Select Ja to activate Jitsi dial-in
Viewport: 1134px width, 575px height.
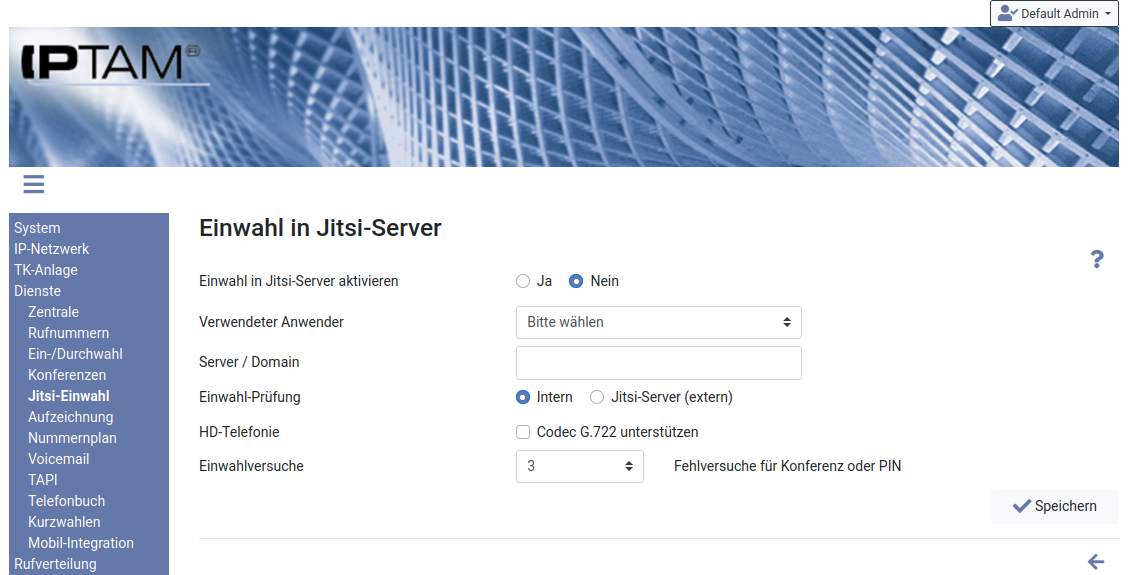pos(523,281)
